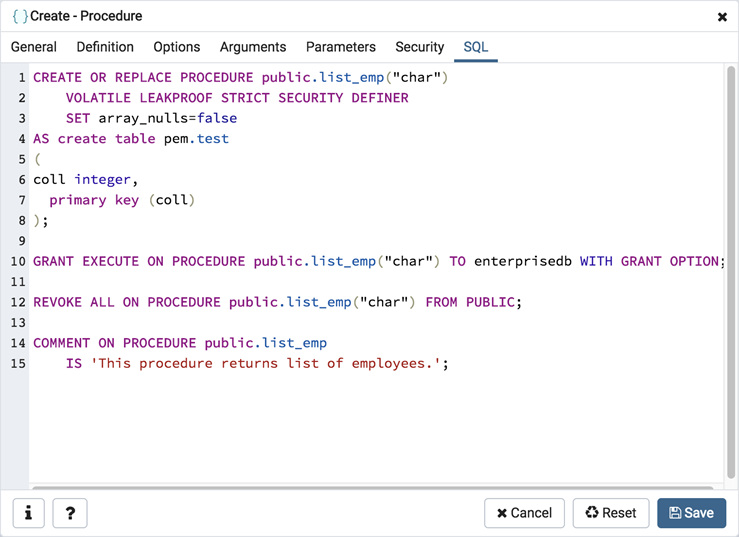Image resolution: width=739 pixels, height=537 pixels.
Task: Go to the Arguments tab
Action: click(x=253, y=47)
